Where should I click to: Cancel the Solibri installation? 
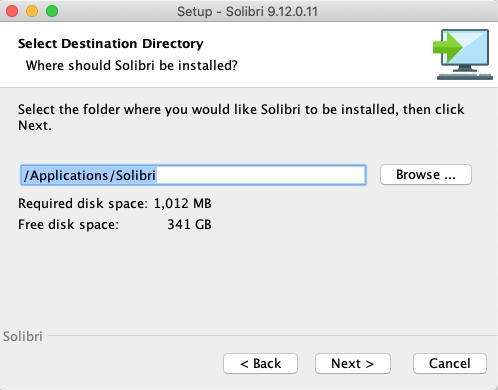tap(450, 363)
